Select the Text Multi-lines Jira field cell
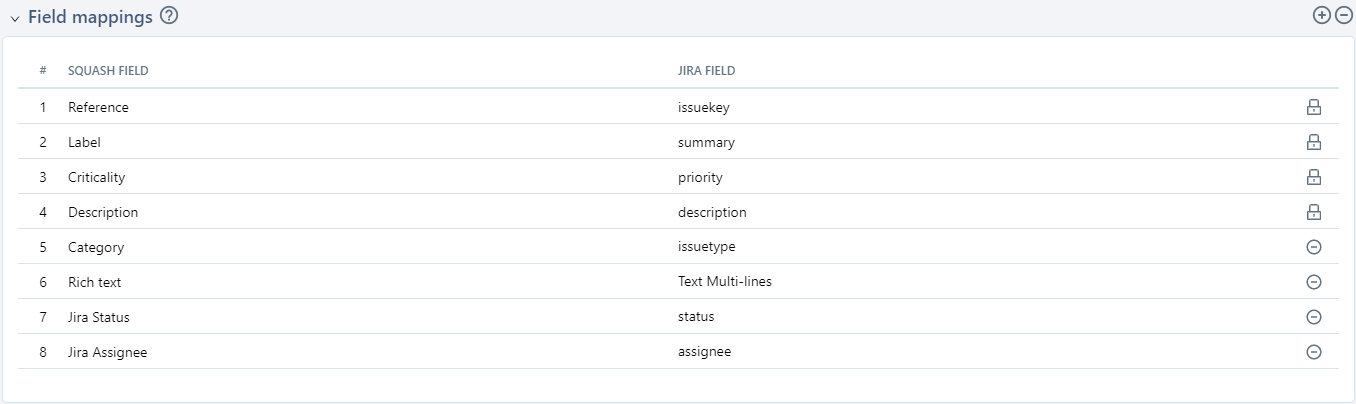This screenshot has width=1356, height=404. click(724, 282)
